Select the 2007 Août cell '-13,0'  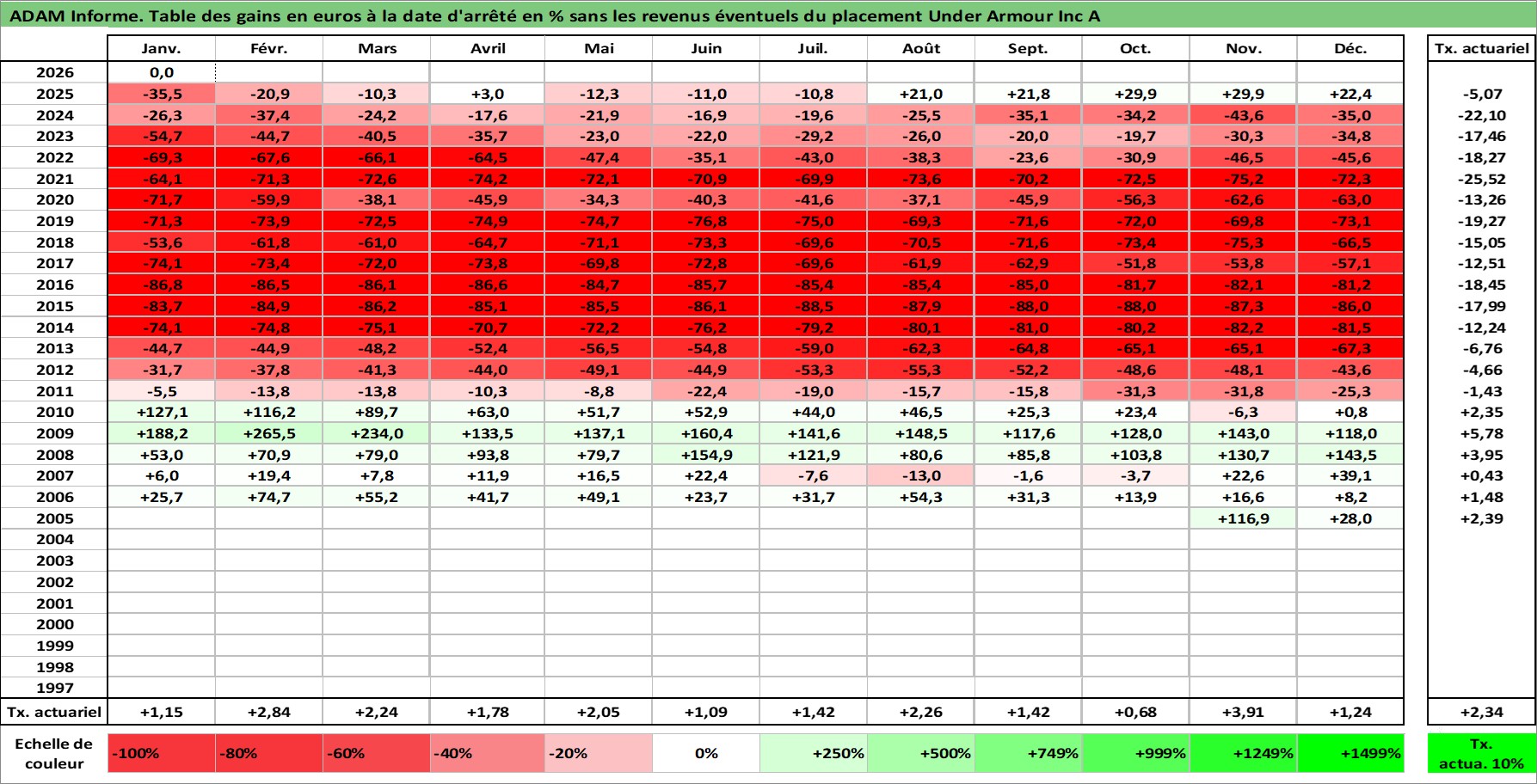(921, 475)
